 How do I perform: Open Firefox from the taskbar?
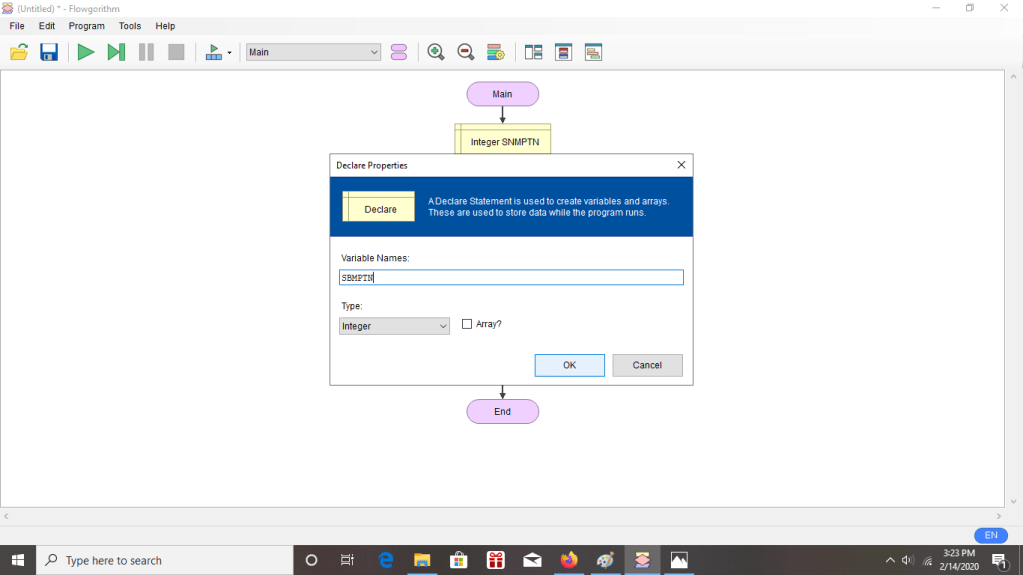[569, 560]
